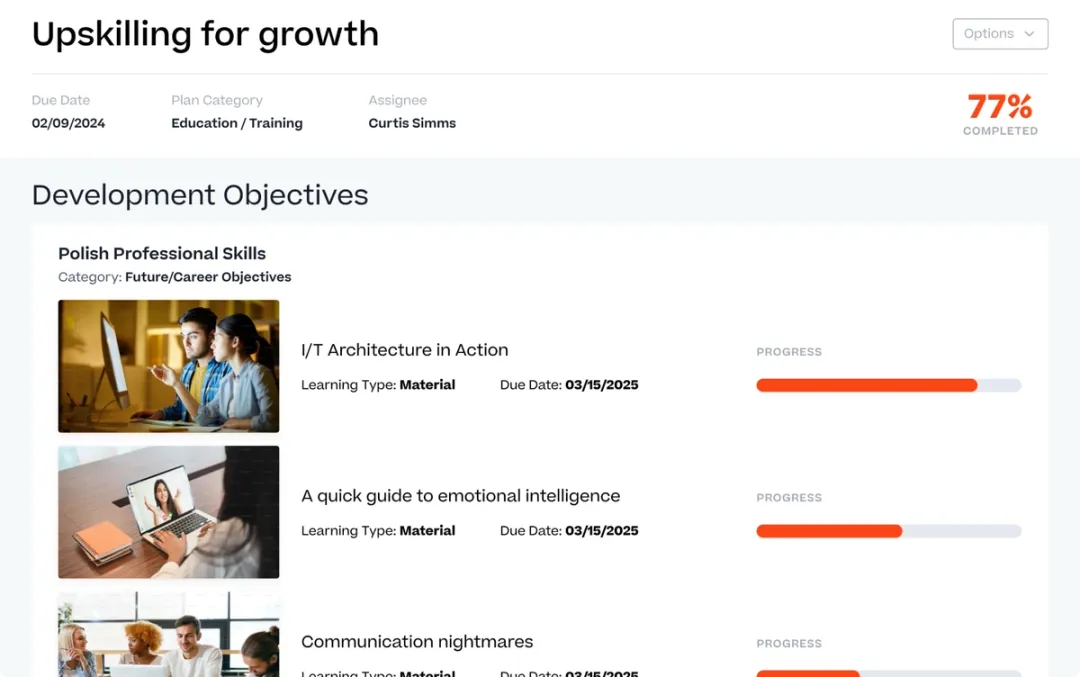This screenshot has height=677, width=1080.
Task: Open the I/T Architecture in Action course thumbnail
Action: [x=169, y=366]
